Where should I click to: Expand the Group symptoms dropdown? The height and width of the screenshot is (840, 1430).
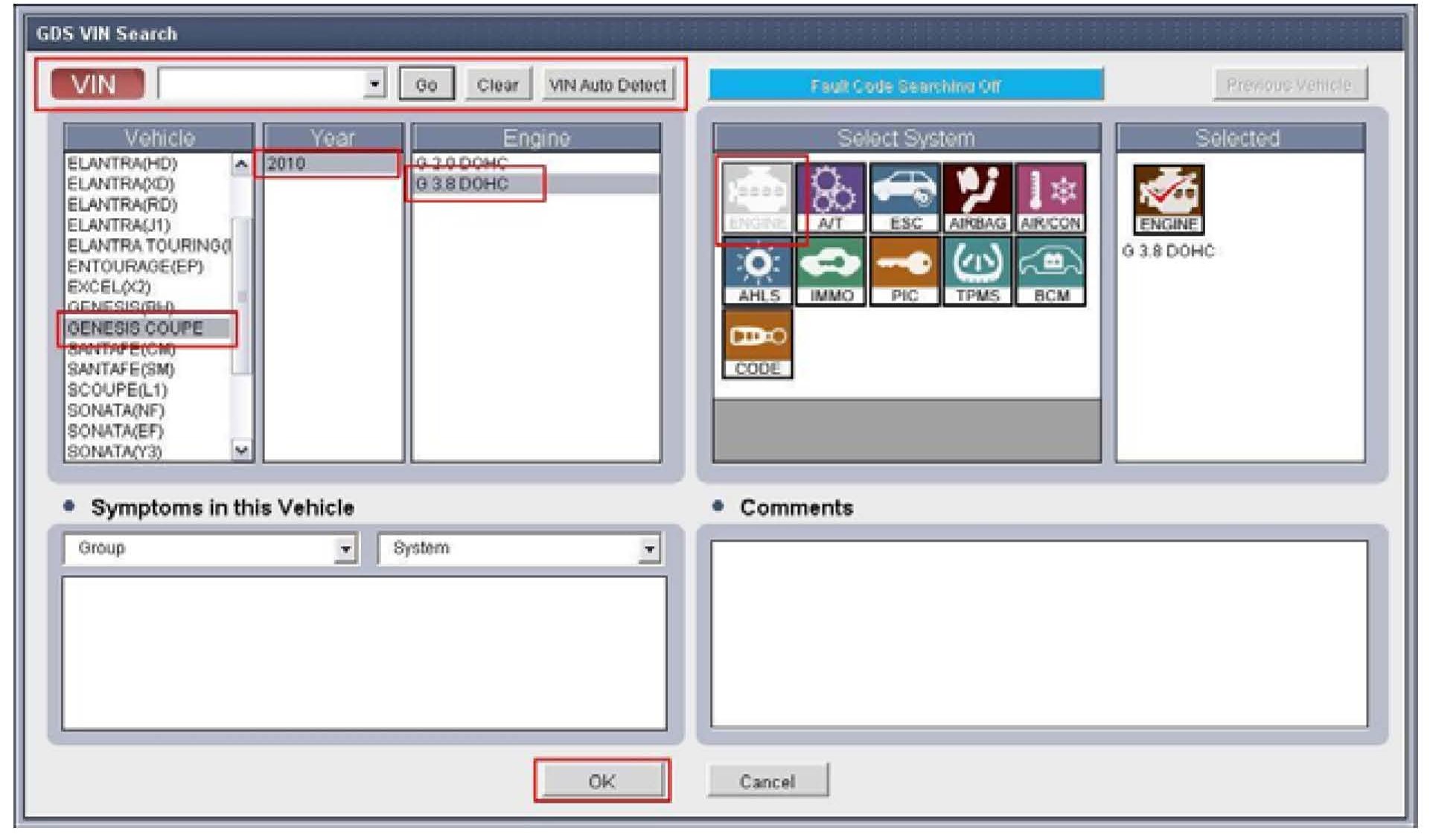pos(345,549)
